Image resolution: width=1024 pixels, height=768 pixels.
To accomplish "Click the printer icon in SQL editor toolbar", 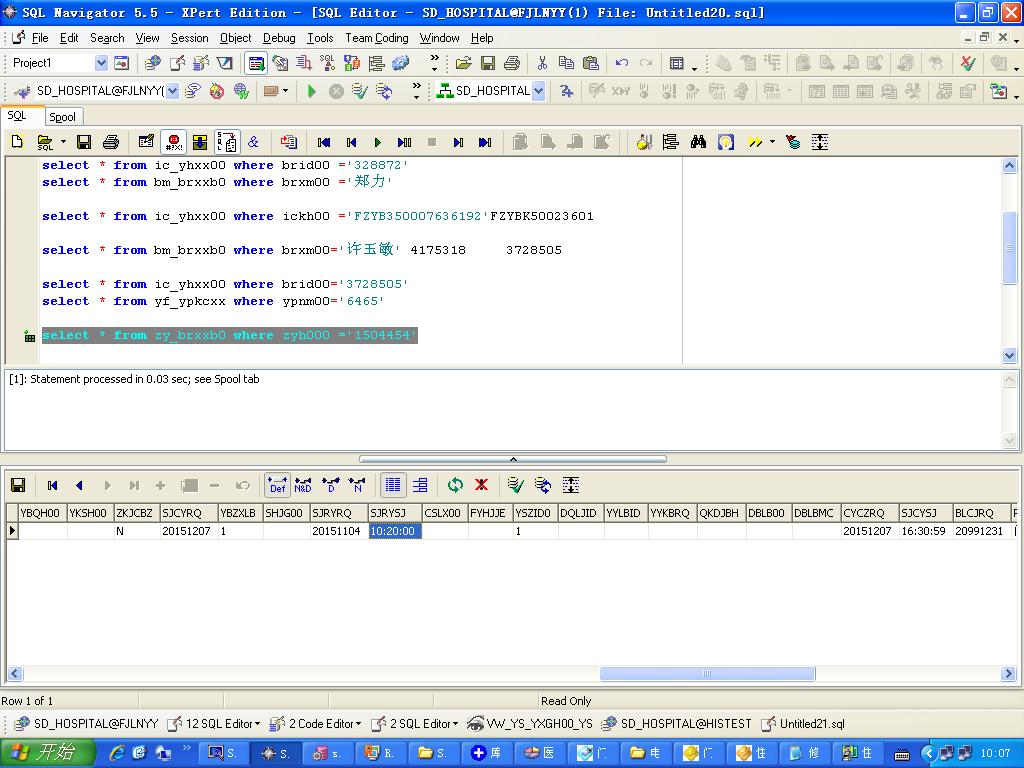I will 111,142.
